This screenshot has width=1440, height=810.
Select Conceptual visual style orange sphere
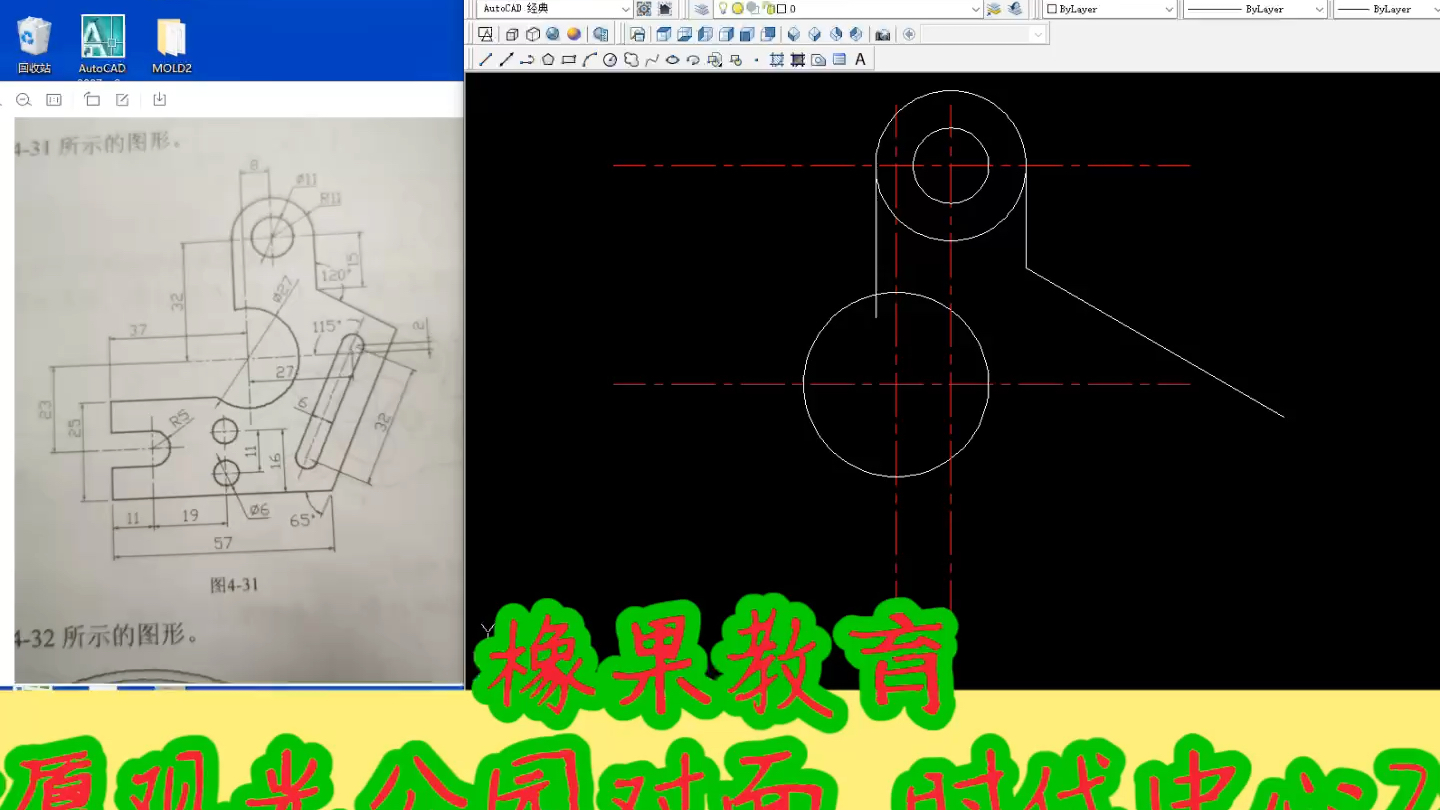tap(574, 34)
